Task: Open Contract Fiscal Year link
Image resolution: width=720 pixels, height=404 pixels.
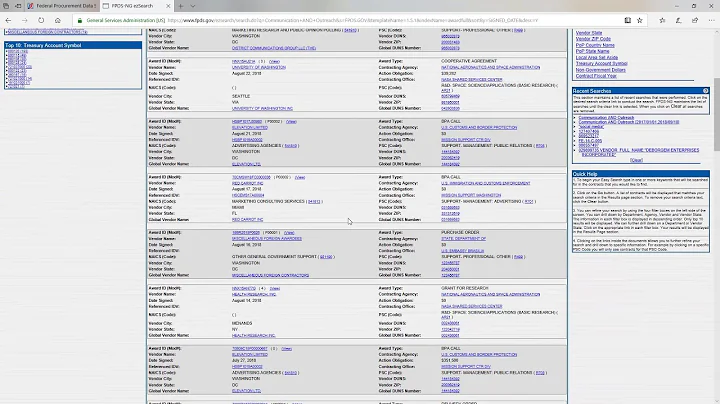Action: (x=596, y=76)
